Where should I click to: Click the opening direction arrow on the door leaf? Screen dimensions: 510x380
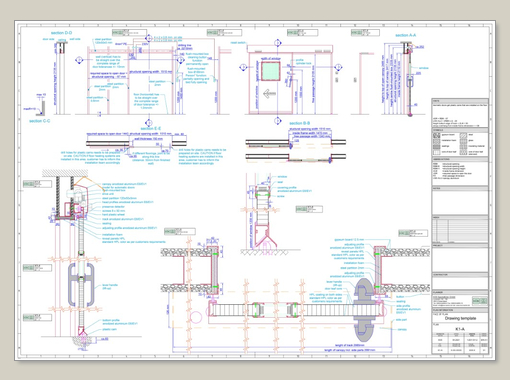(269, 94)
